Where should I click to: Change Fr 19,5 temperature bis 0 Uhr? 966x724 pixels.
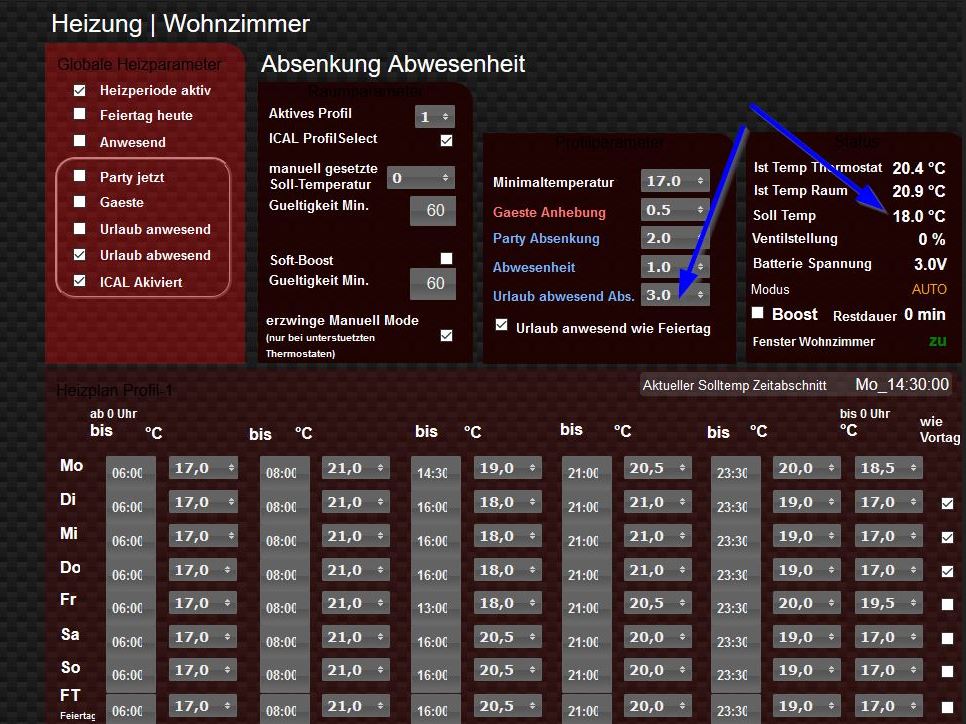coord(889,603)
